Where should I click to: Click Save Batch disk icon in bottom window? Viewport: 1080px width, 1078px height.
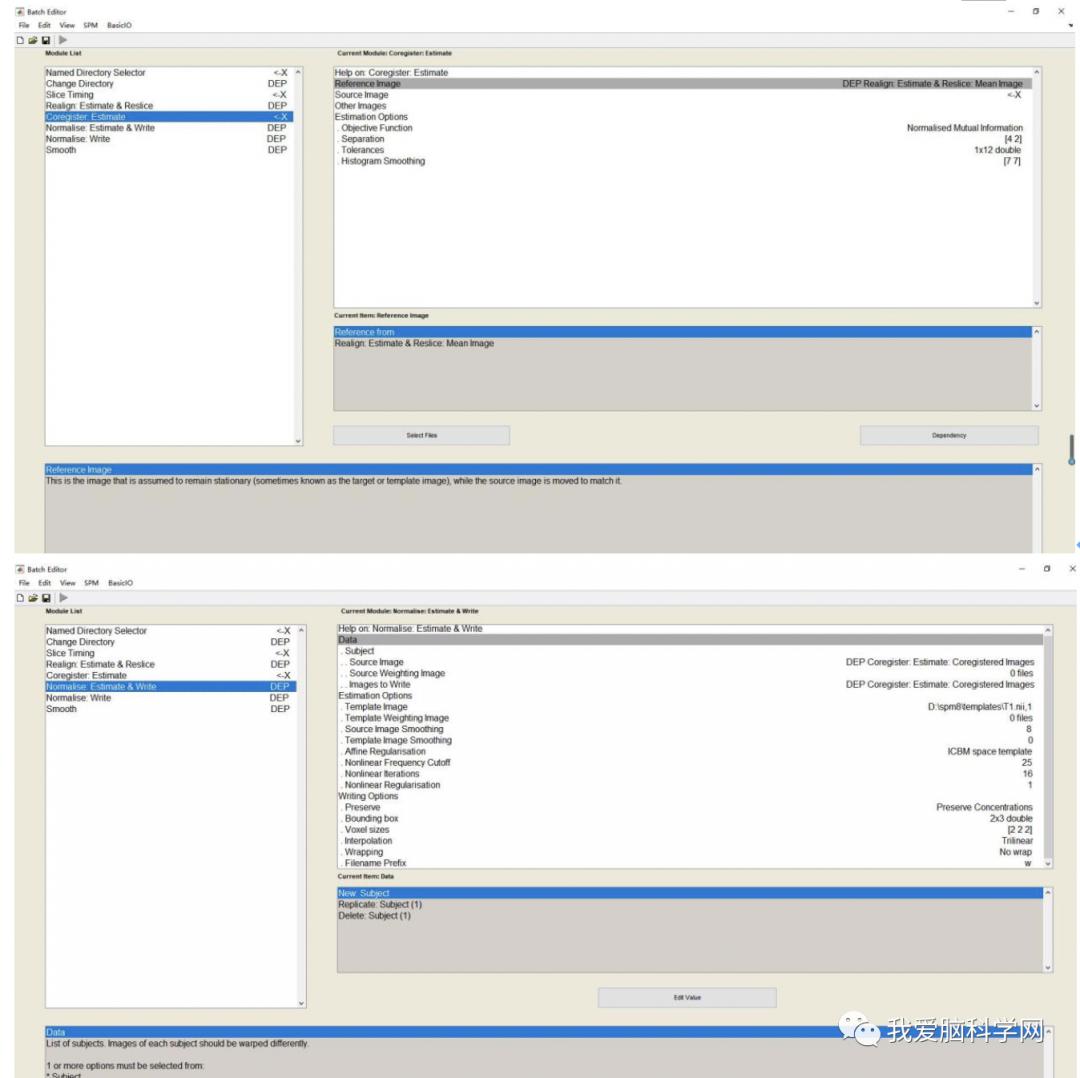[x=45, y=598]
